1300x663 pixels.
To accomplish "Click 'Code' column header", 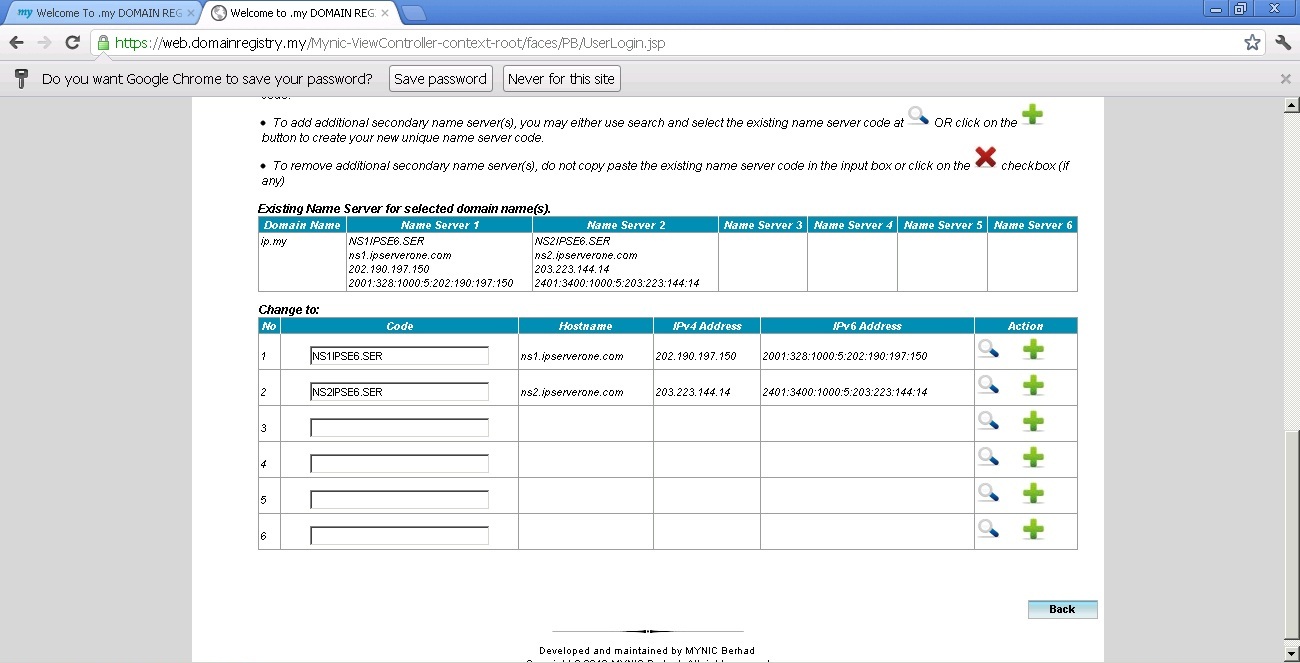I will tap(399, 326).
